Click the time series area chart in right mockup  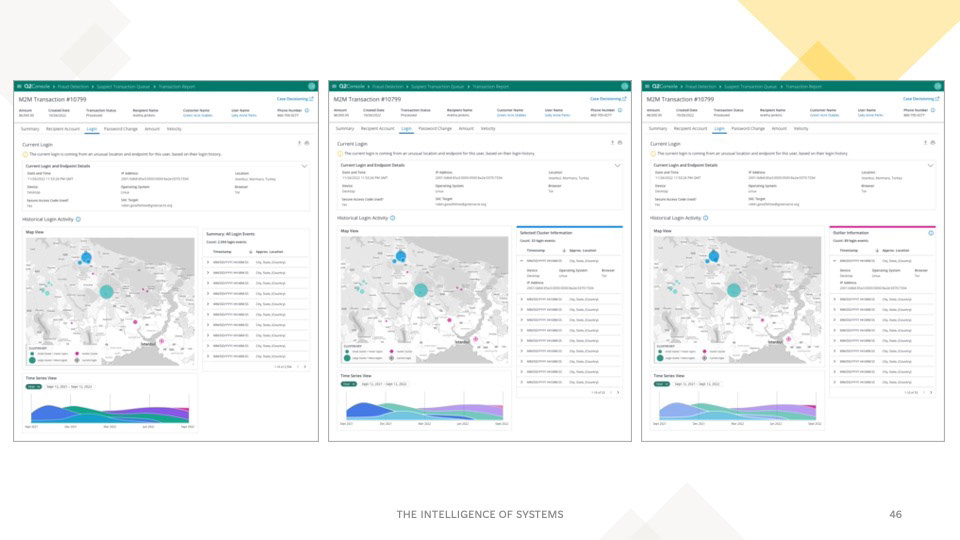[737, 411]
